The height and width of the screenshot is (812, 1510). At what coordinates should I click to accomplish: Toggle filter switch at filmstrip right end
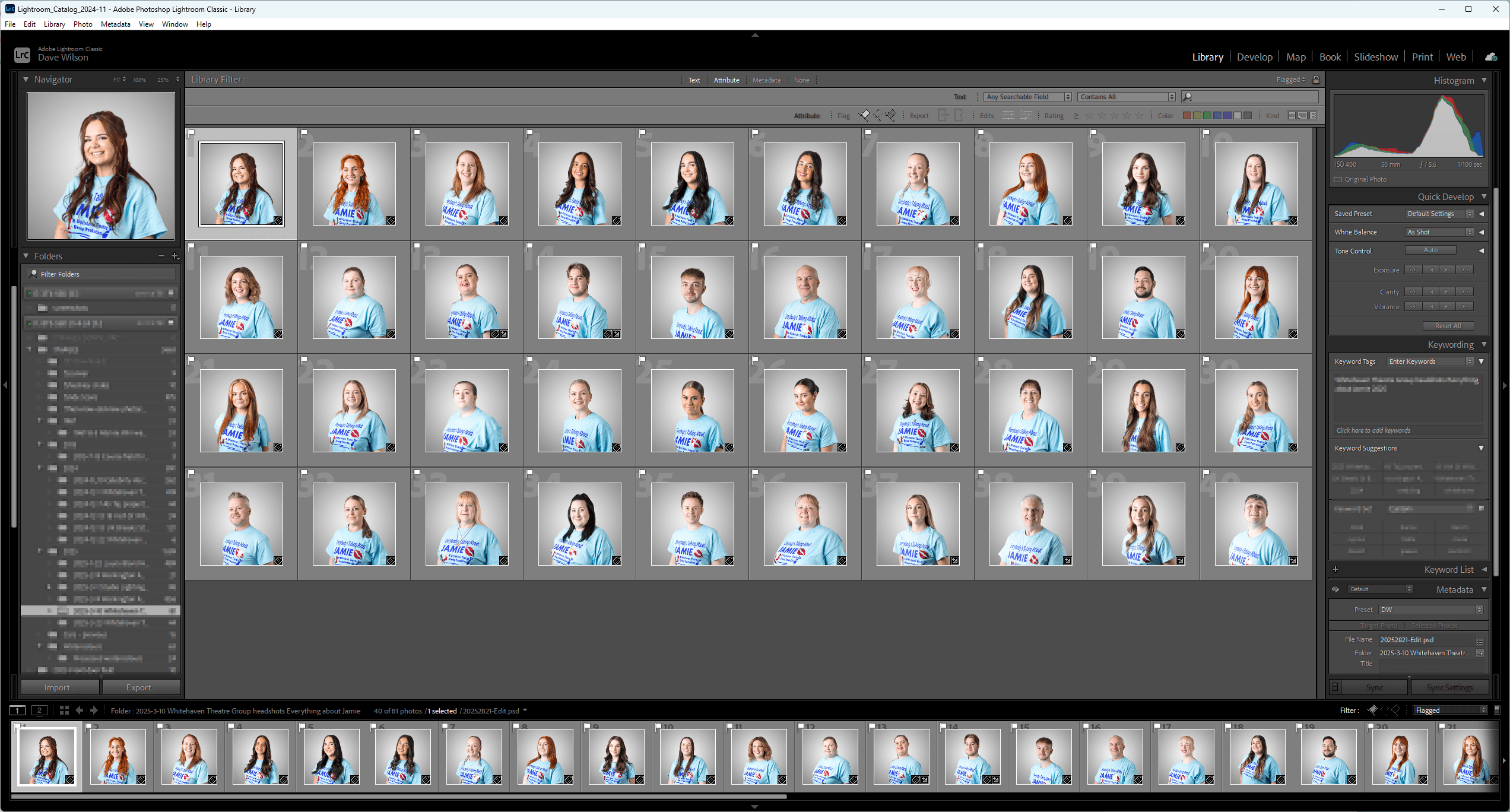click(1497, 710)
